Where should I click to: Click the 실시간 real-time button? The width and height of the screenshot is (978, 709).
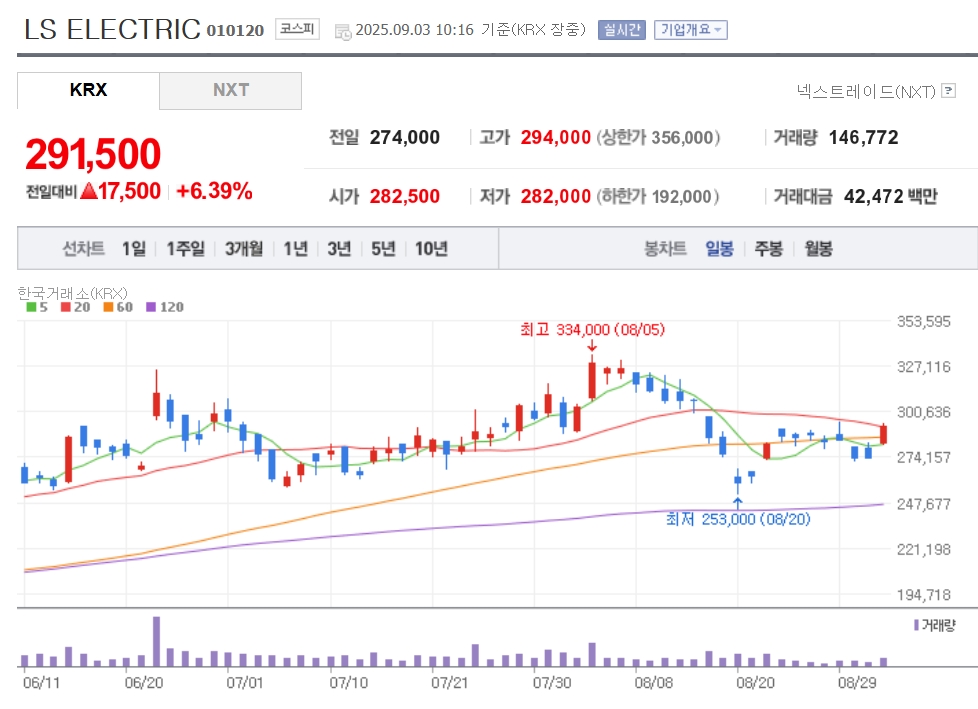(621, 30)
